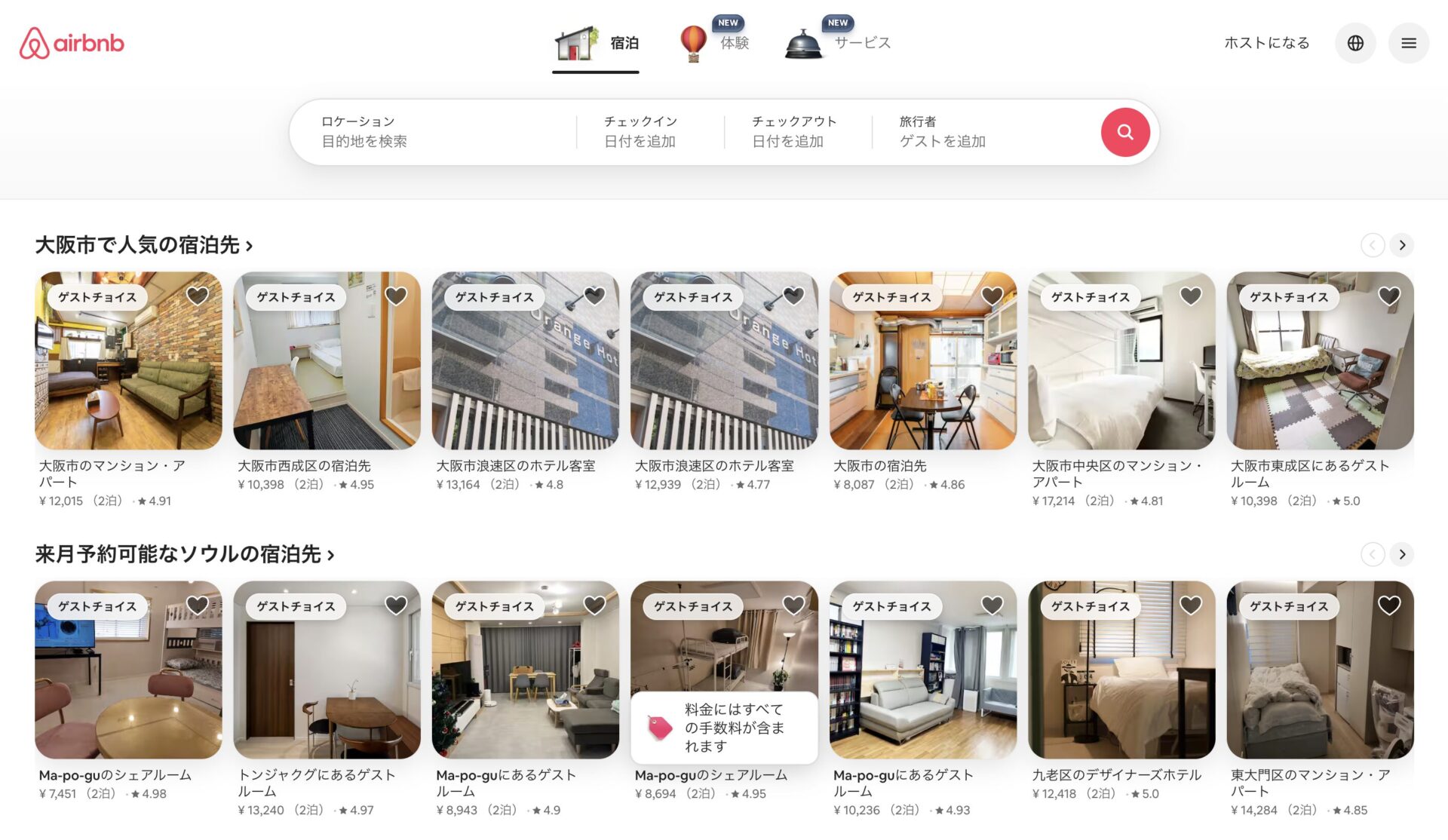
Task: Open the hamburger main menu
Action: click(1408, 43)
